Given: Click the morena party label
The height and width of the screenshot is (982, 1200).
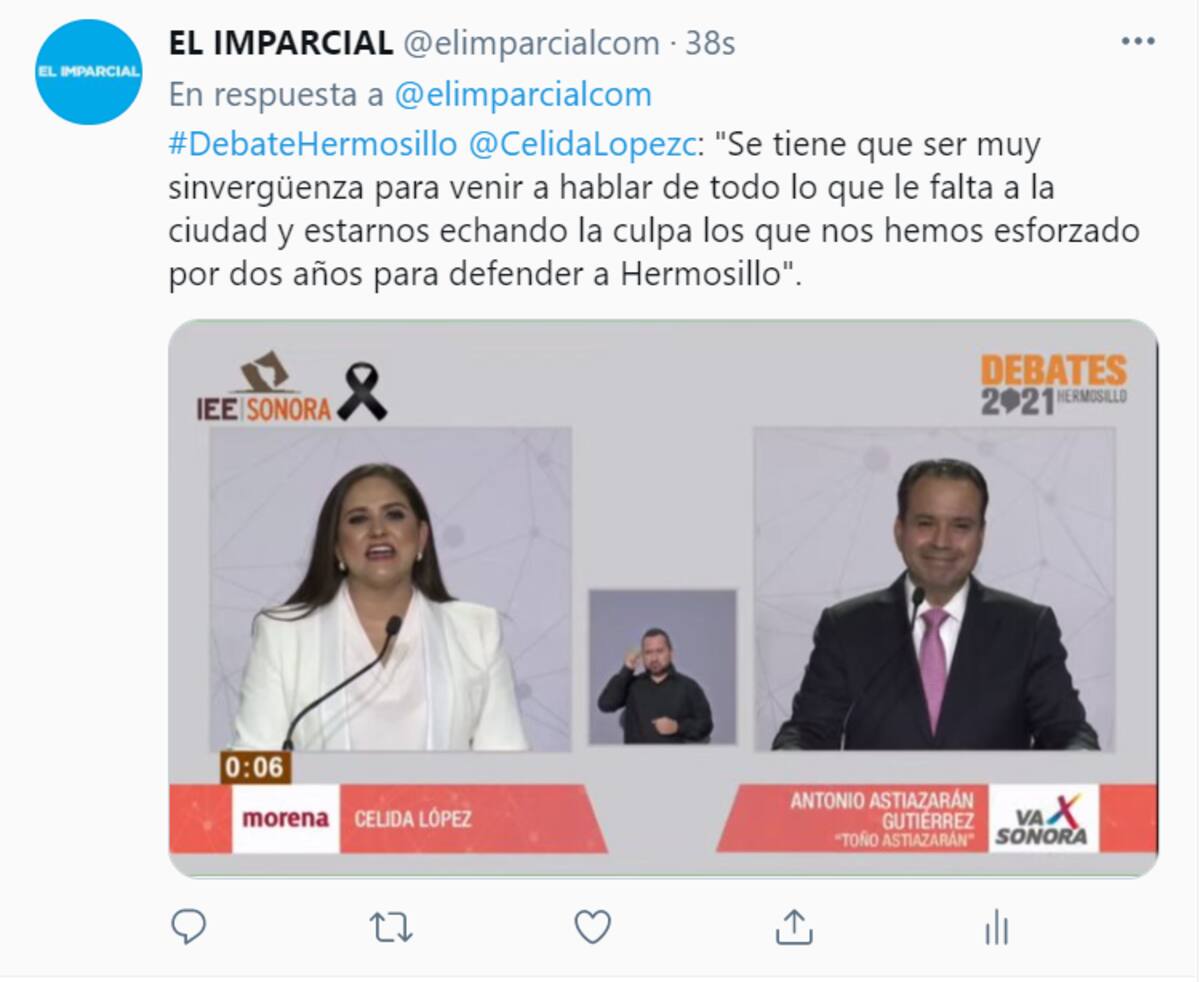Looking at the screenshot, I should (285, 818).
